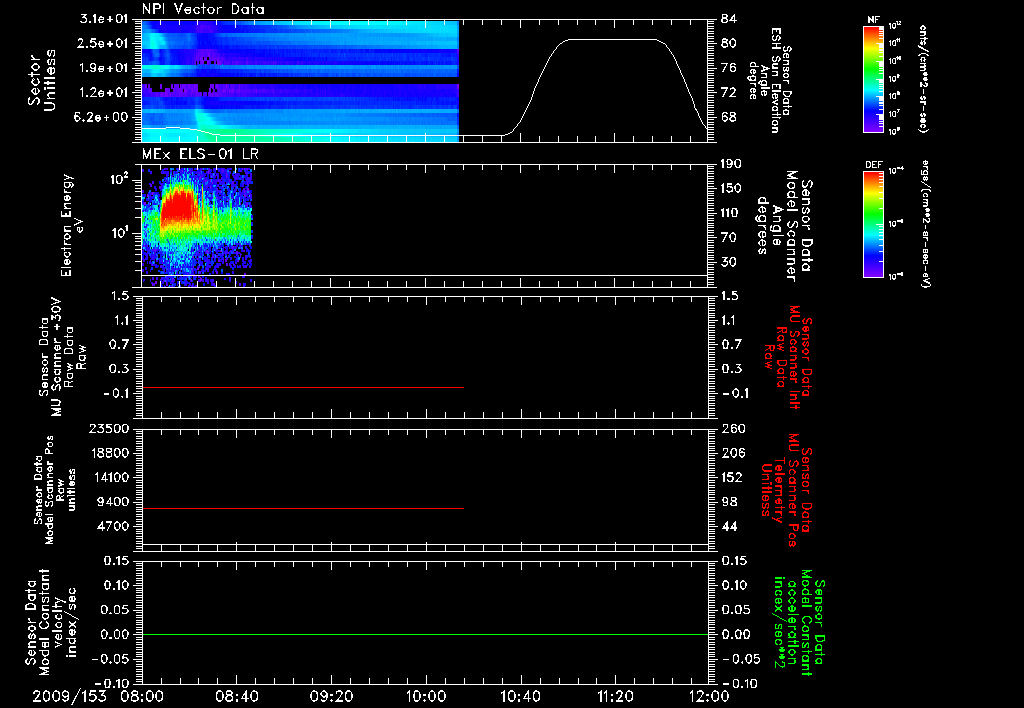Select the 'MEx ELS-01 LR' panel title
Screen dimensions: 1024x708
(x=200, y=154)
